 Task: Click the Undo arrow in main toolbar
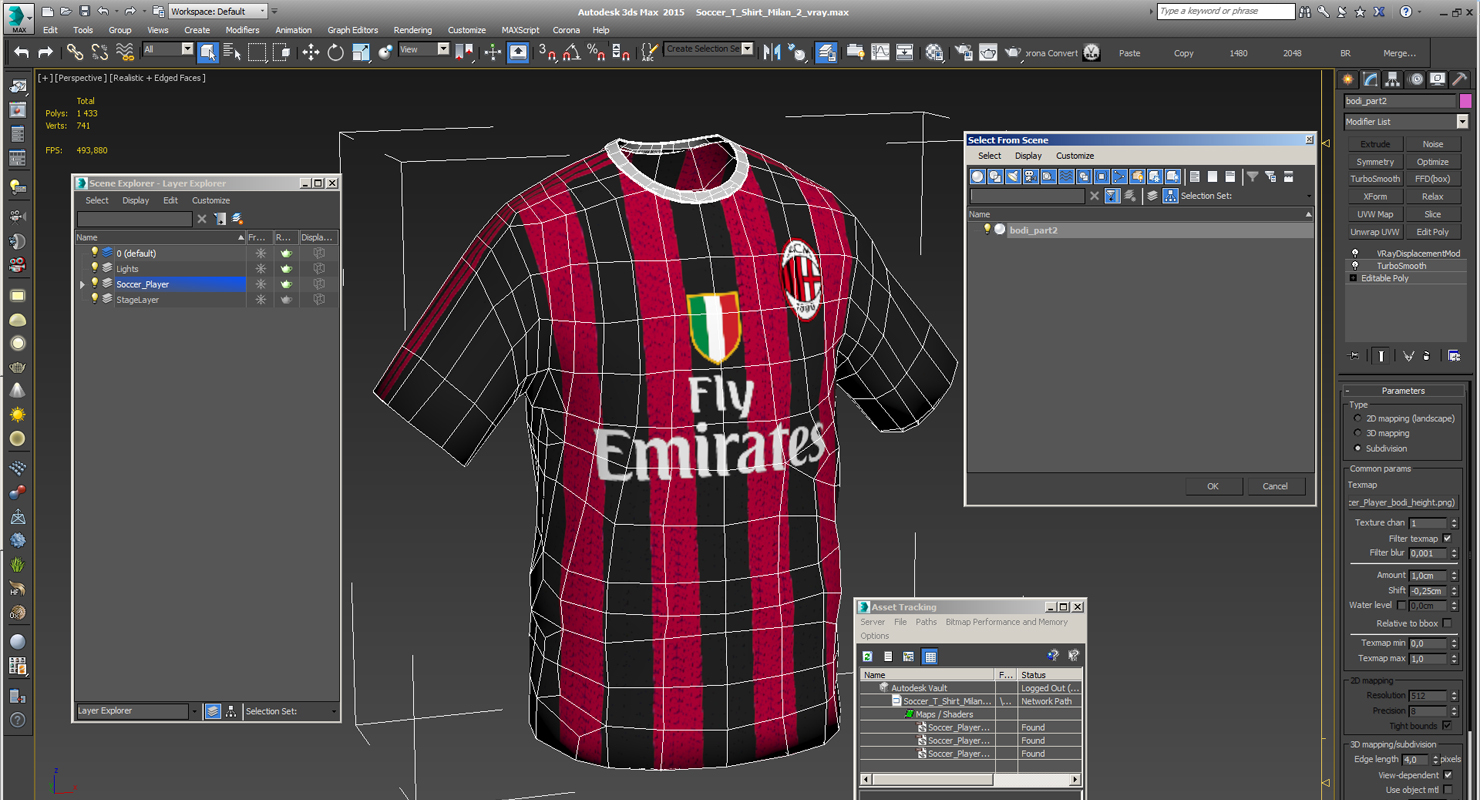[21, 52]
